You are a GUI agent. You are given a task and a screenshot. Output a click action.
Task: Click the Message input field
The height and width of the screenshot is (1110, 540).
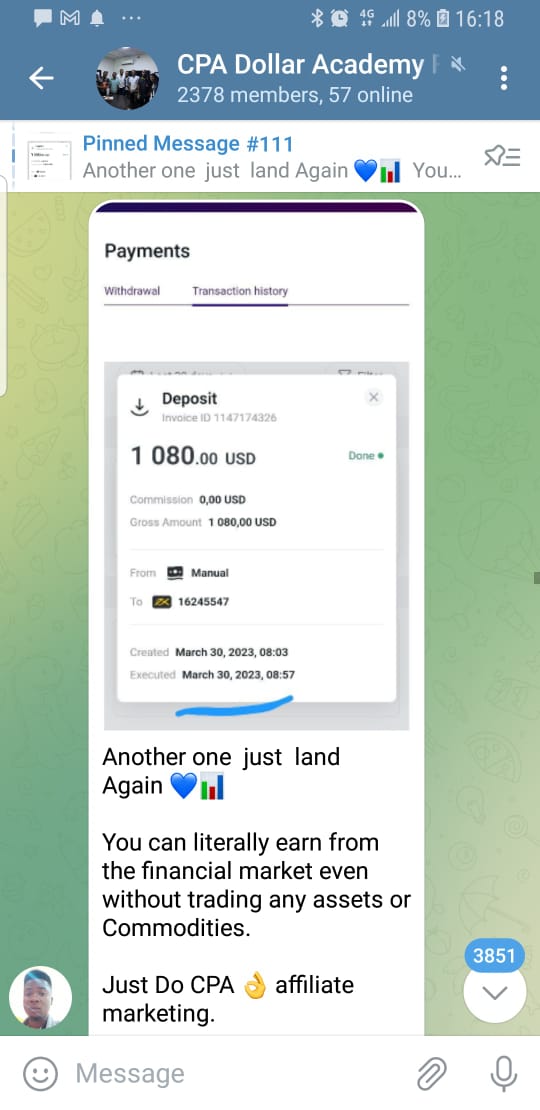point(237,1073)
